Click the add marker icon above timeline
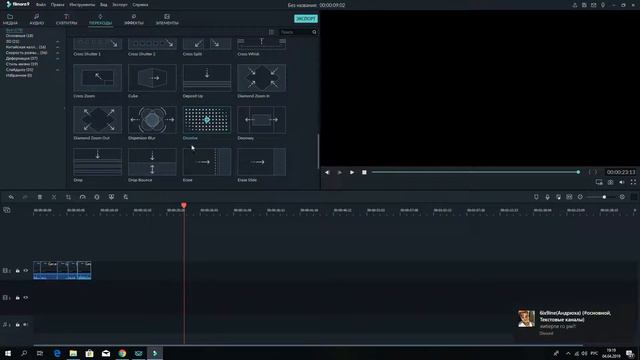 tap(536, 197)
